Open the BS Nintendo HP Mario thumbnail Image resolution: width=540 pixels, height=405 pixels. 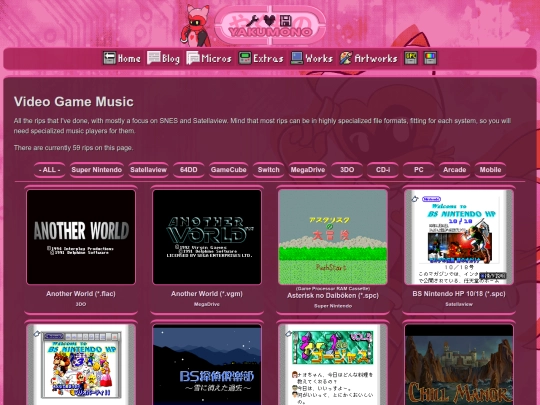(x=81, y=365)
